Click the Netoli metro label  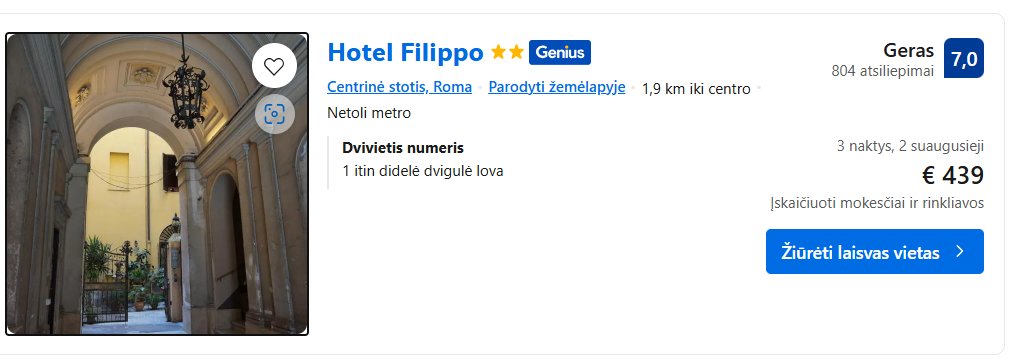tap(369, 113)
